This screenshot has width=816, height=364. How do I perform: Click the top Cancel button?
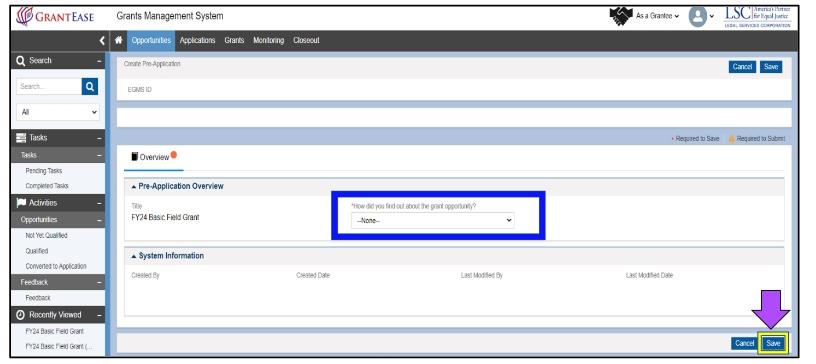click(742, 67)
